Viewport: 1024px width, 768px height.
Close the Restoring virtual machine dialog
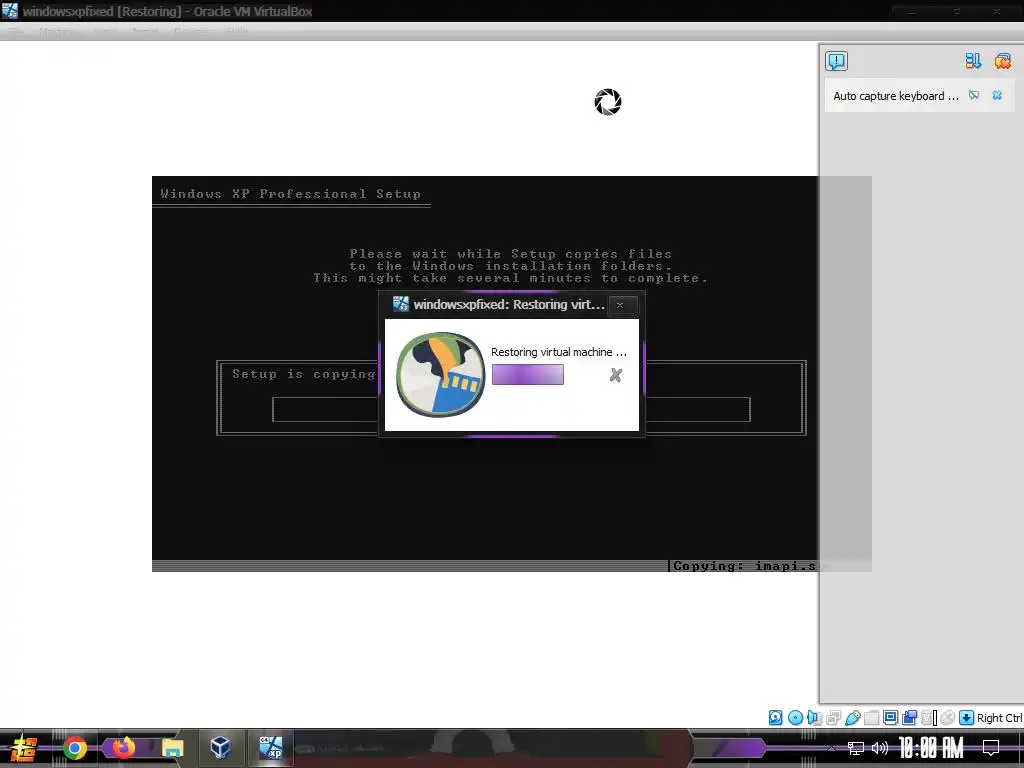(x=620, y=305)
